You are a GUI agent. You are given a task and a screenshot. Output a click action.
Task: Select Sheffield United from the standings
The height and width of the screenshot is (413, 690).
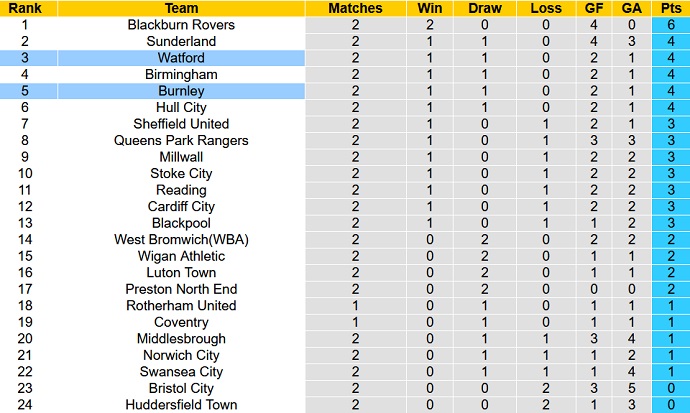coord(181,124)
